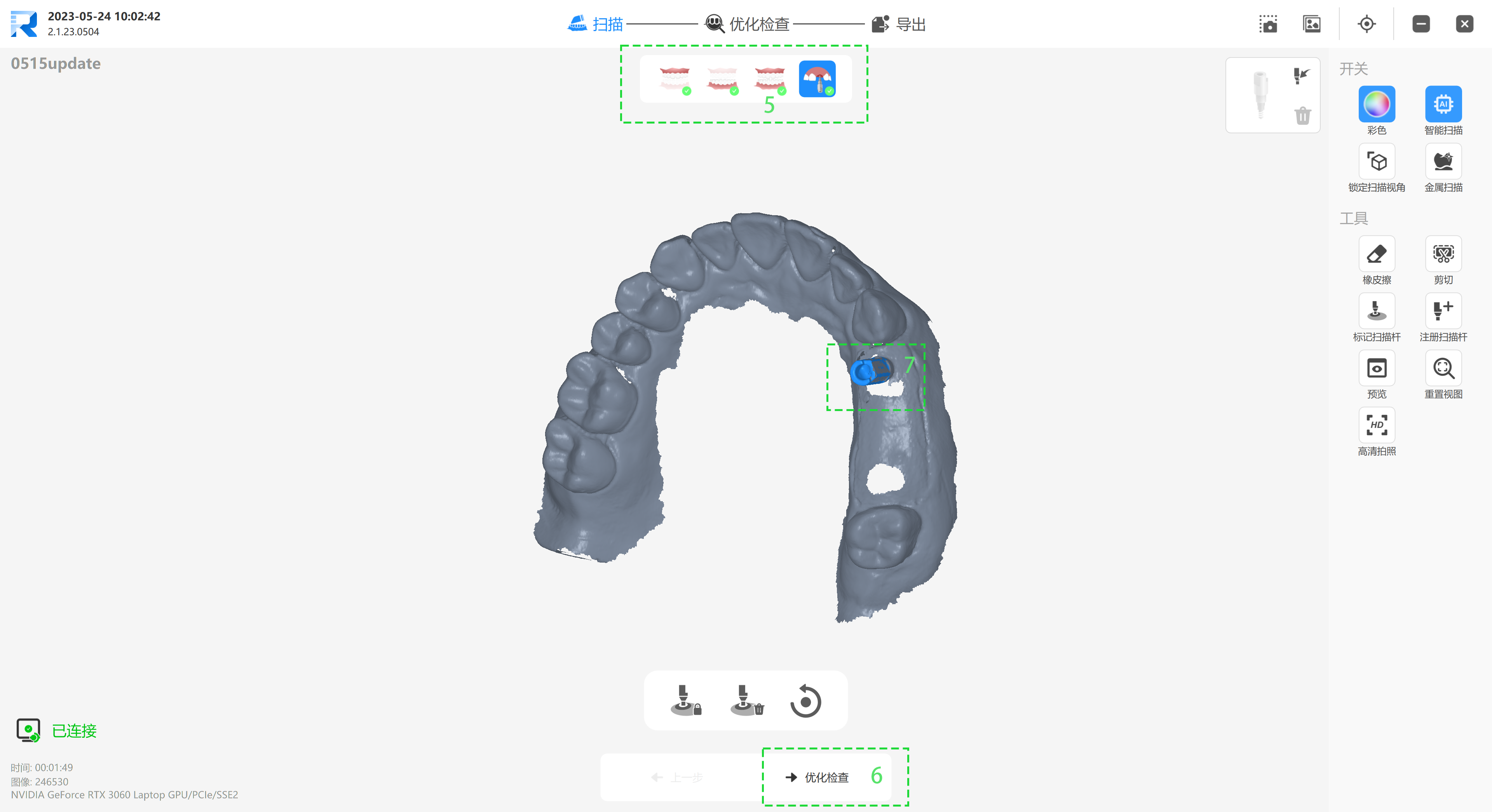Click the lock scan body icon
The width and height of the screenshot is (1492, 812).
point(686,701)
